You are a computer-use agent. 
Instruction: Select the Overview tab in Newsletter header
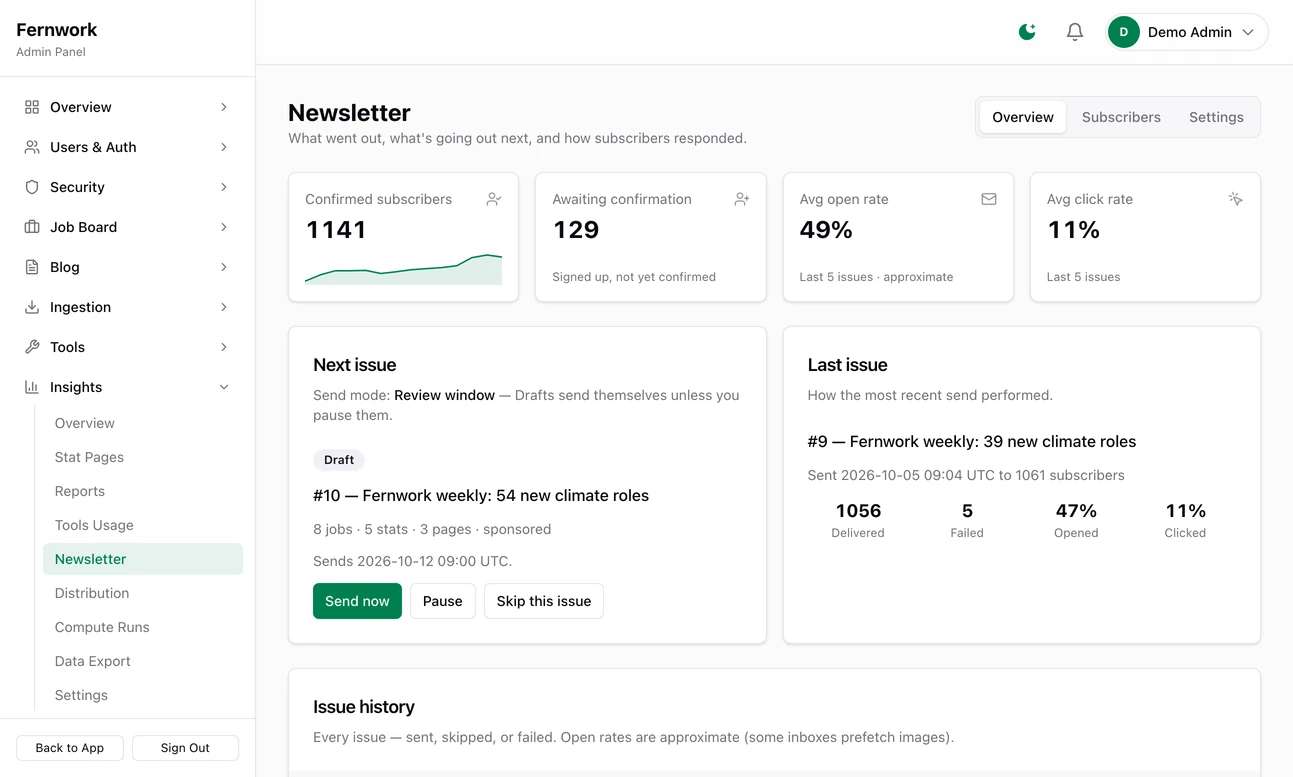[x=1023, y=117]
